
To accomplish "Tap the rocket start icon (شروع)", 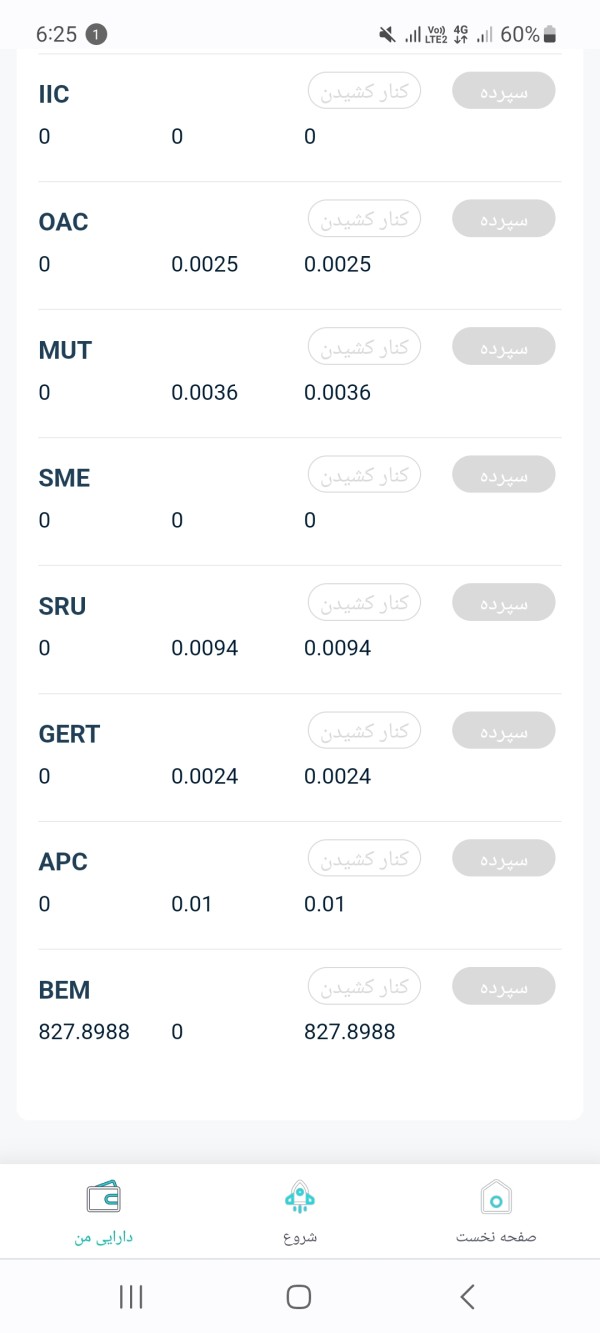I will [299, 1196].
